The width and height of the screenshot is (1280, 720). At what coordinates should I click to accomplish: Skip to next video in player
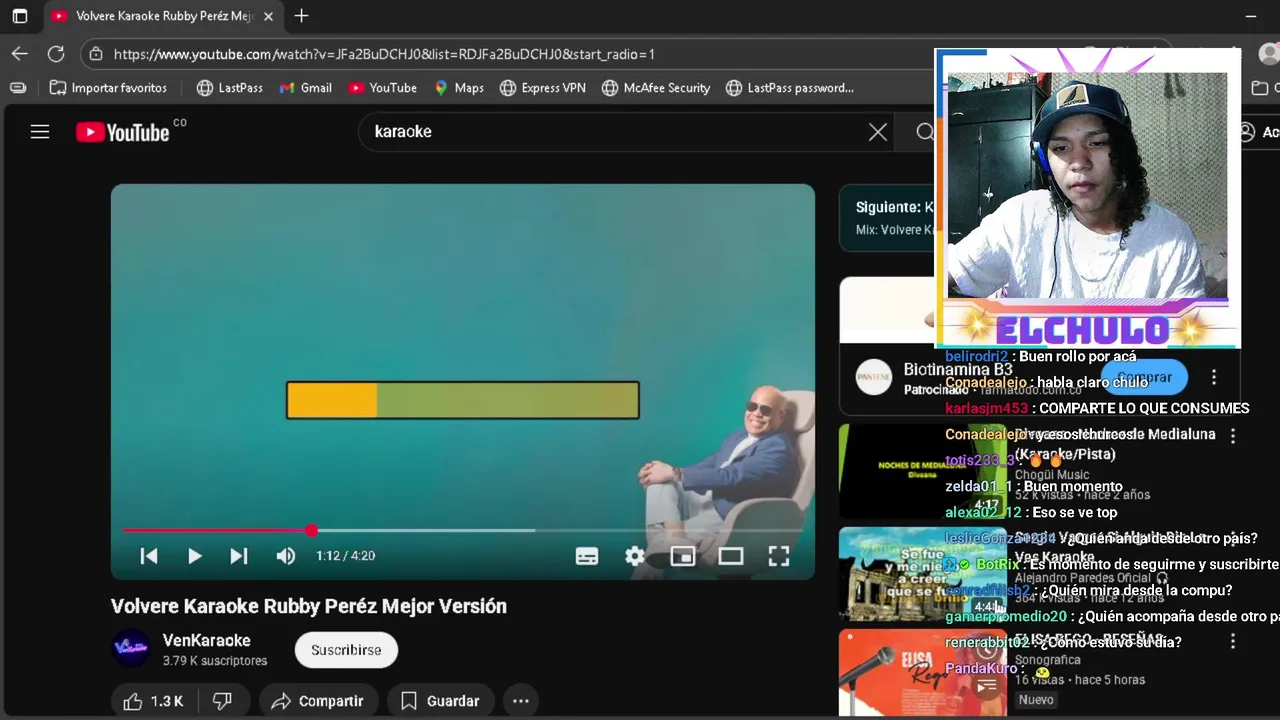click(x=239, y=556)
